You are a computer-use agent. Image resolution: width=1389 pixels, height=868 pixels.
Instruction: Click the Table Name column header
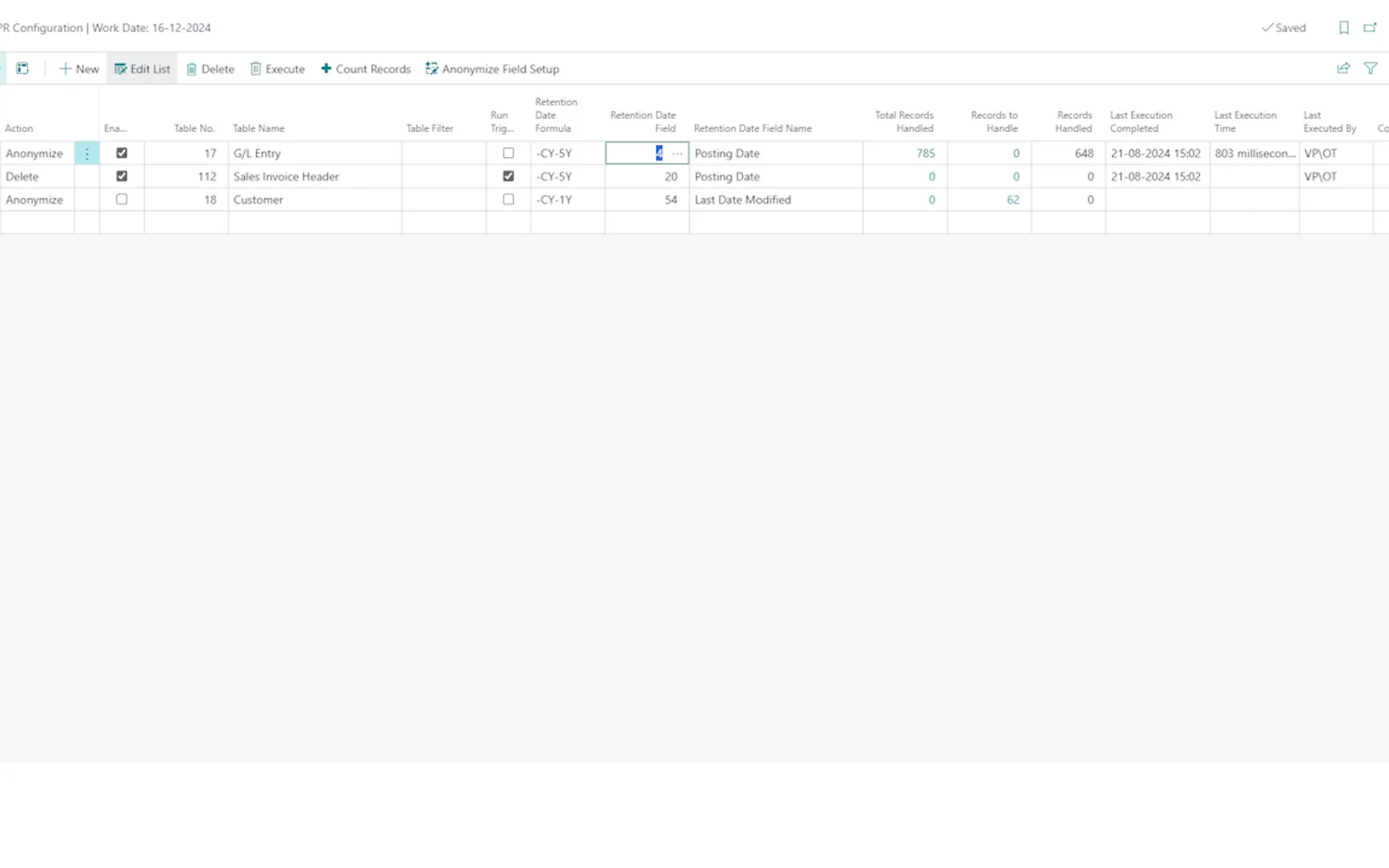[259, 128]
